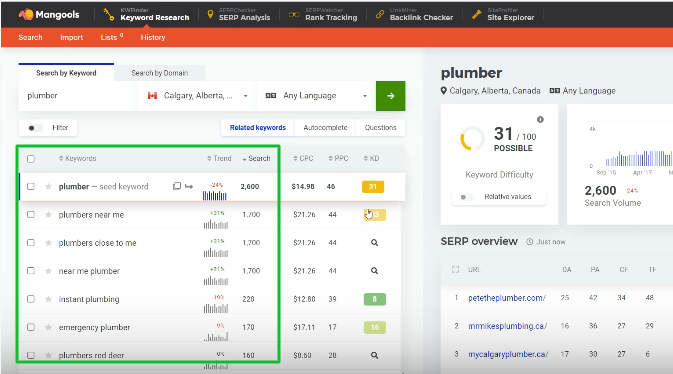
Task: Switch to Search by Keyword tab
Action: 66,73
